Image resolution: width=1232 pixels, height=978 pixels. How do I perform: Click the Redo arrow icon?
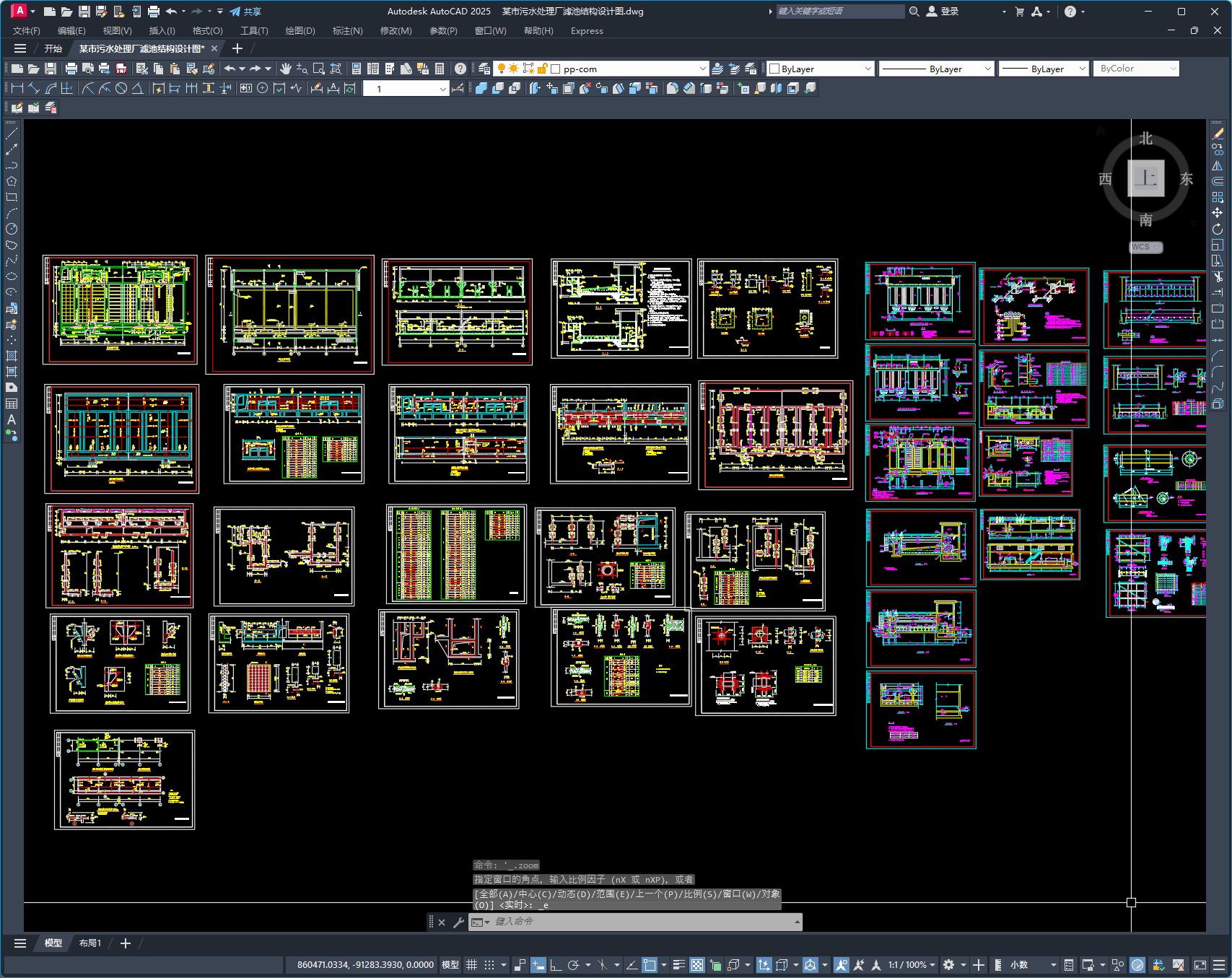pyautogui.click(x=255, y=69)
